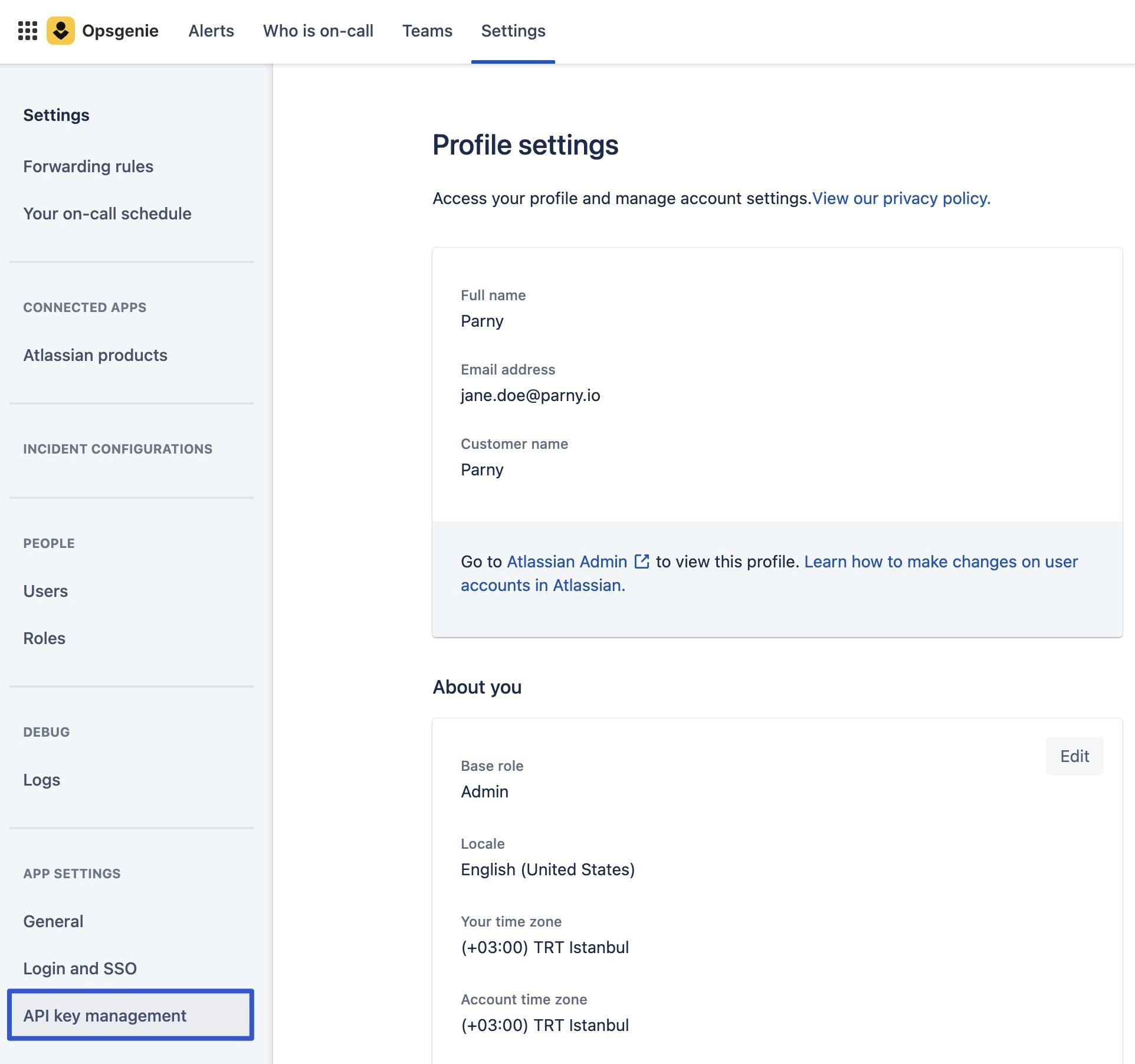This screenshot has width=1135, height=1064.
Task: Open the app switcher grid icon
Action: pos(28,31)
